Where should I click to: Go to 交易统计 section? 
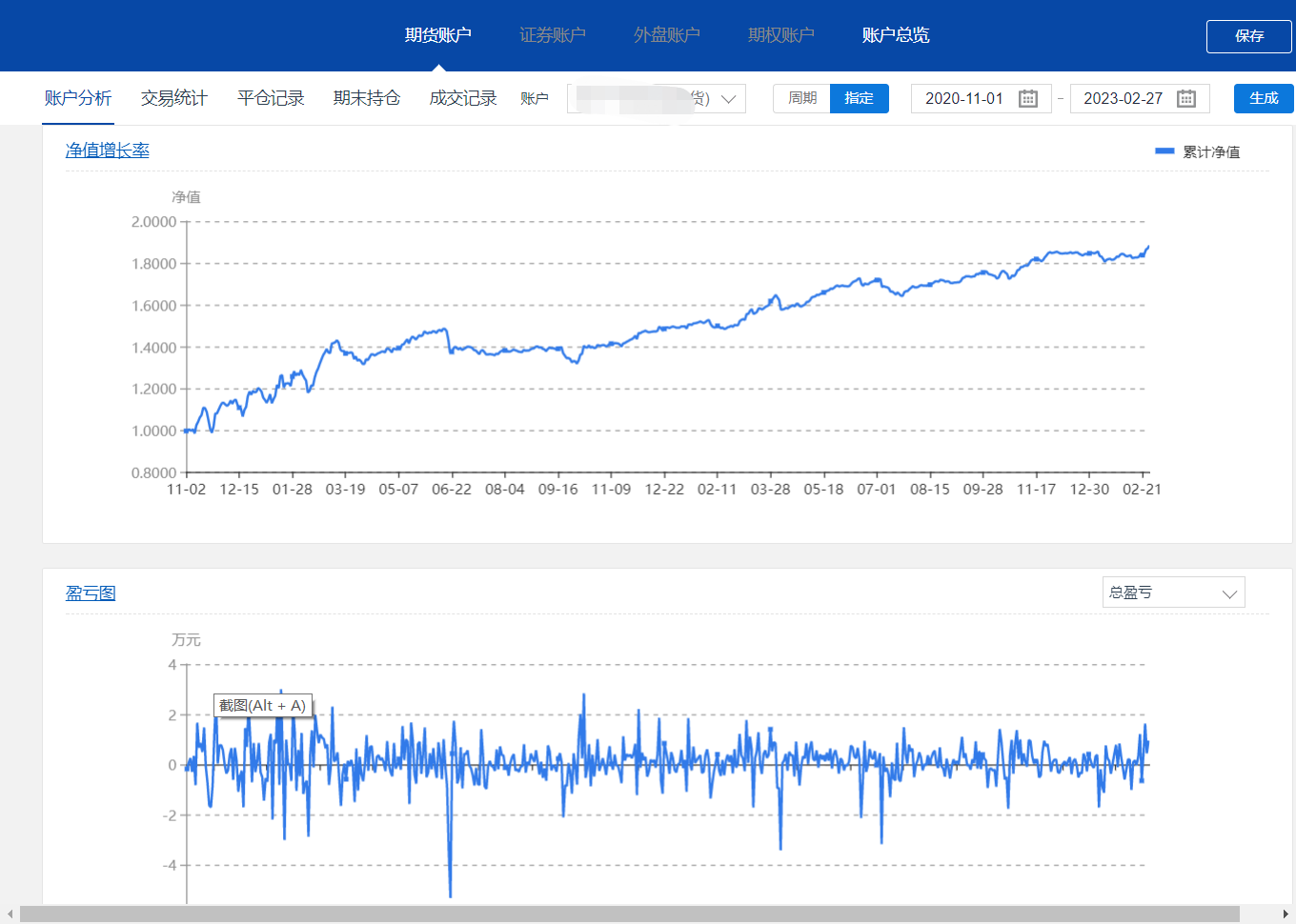(173, 98)
